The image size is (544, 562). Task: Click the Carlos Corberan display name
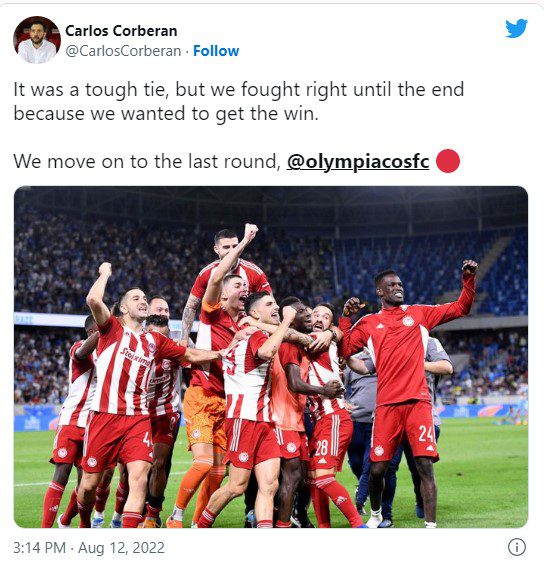[x=121, y=31]
